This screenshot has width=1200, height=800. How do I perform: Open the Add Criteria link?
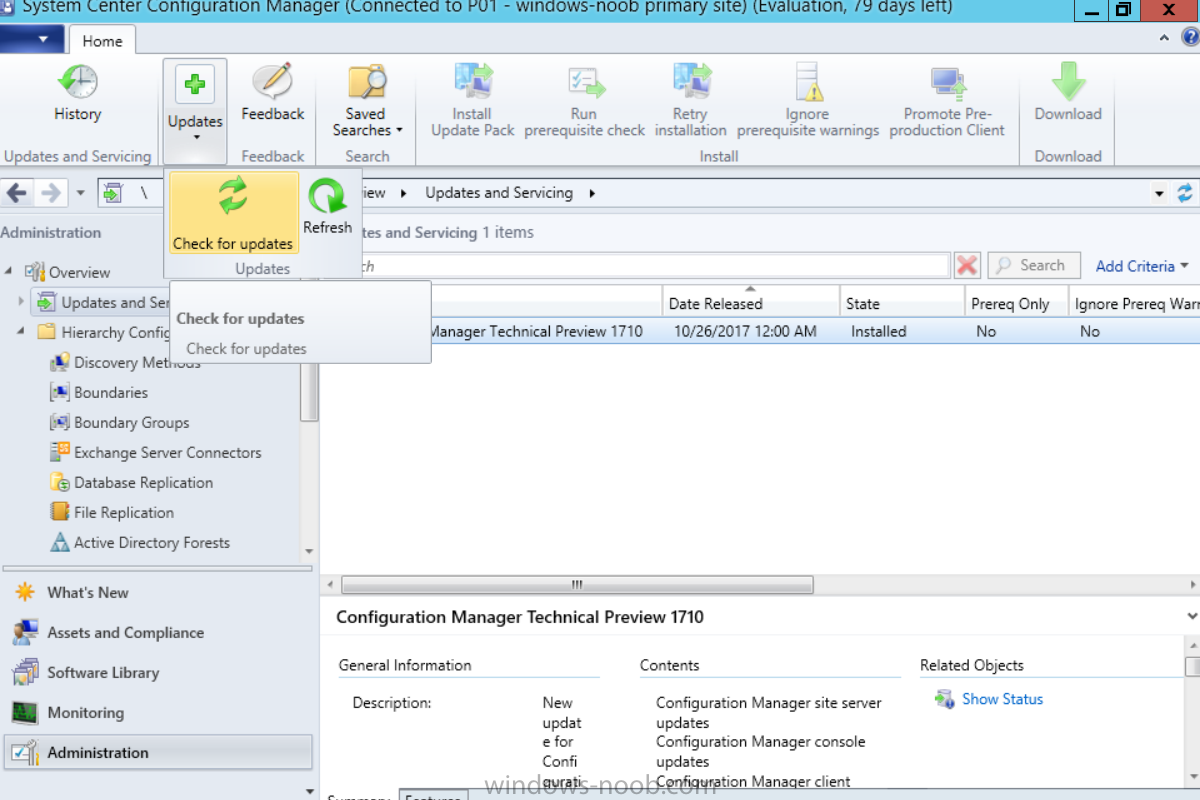point(1142,266)
